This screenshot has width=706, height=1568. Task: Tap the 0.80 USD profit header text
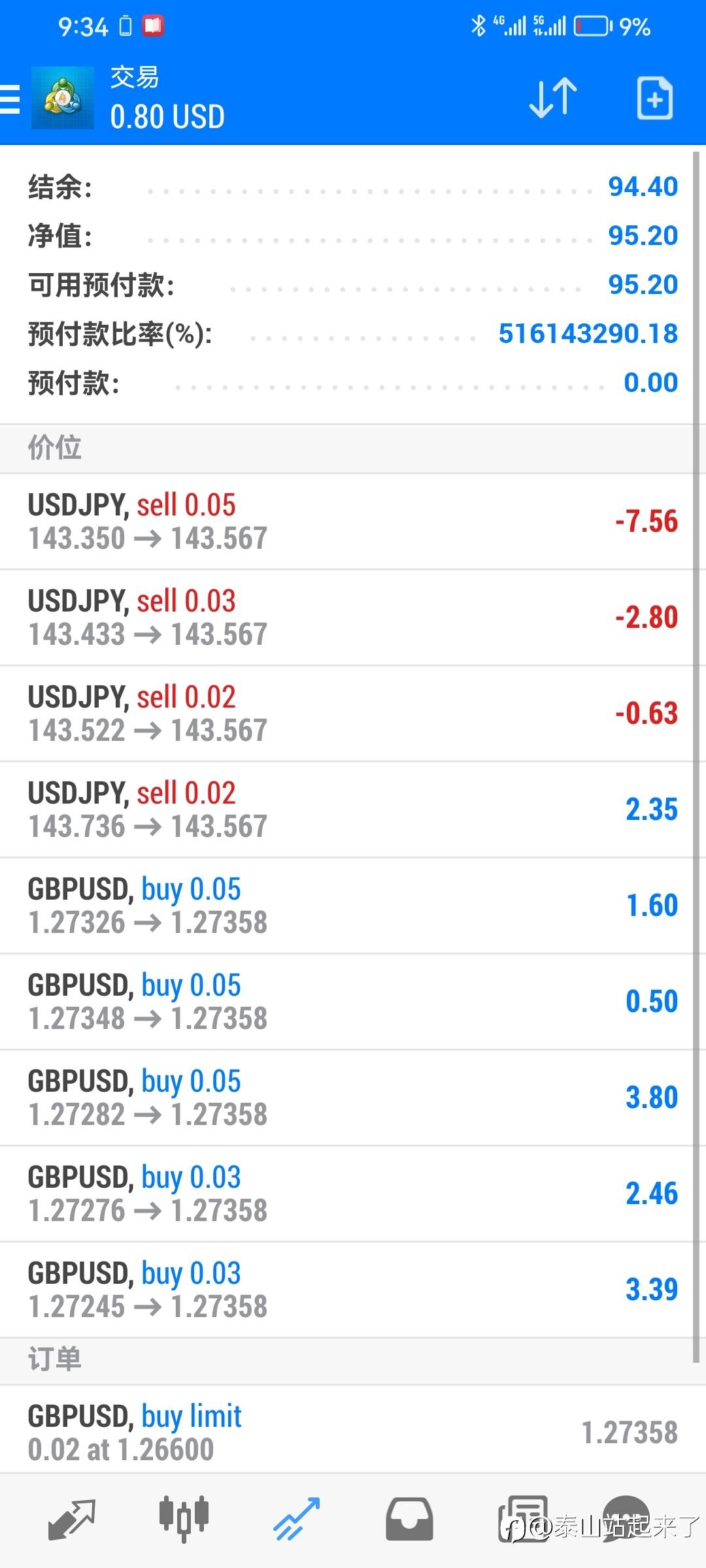point(167,117)
